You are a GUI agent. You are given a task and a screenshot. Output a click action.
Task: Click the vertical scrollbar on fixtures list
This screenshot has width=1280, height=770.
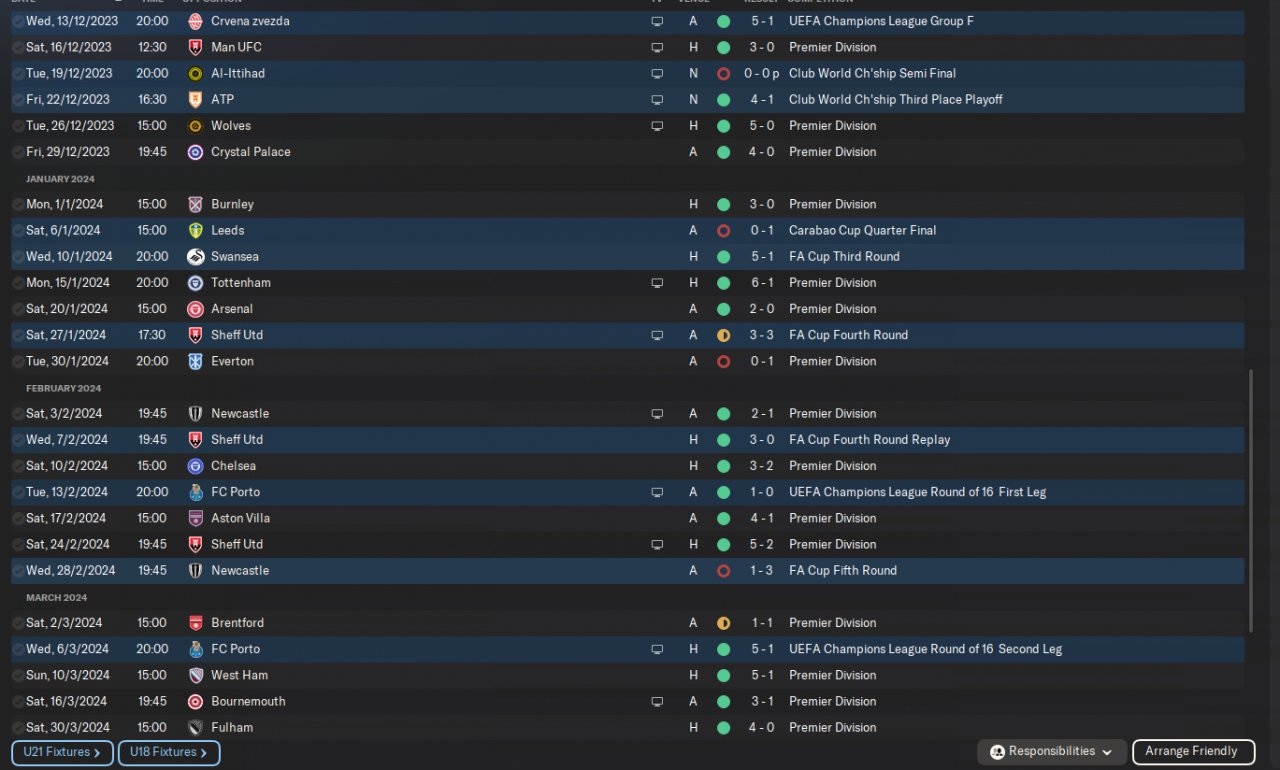1250,500
